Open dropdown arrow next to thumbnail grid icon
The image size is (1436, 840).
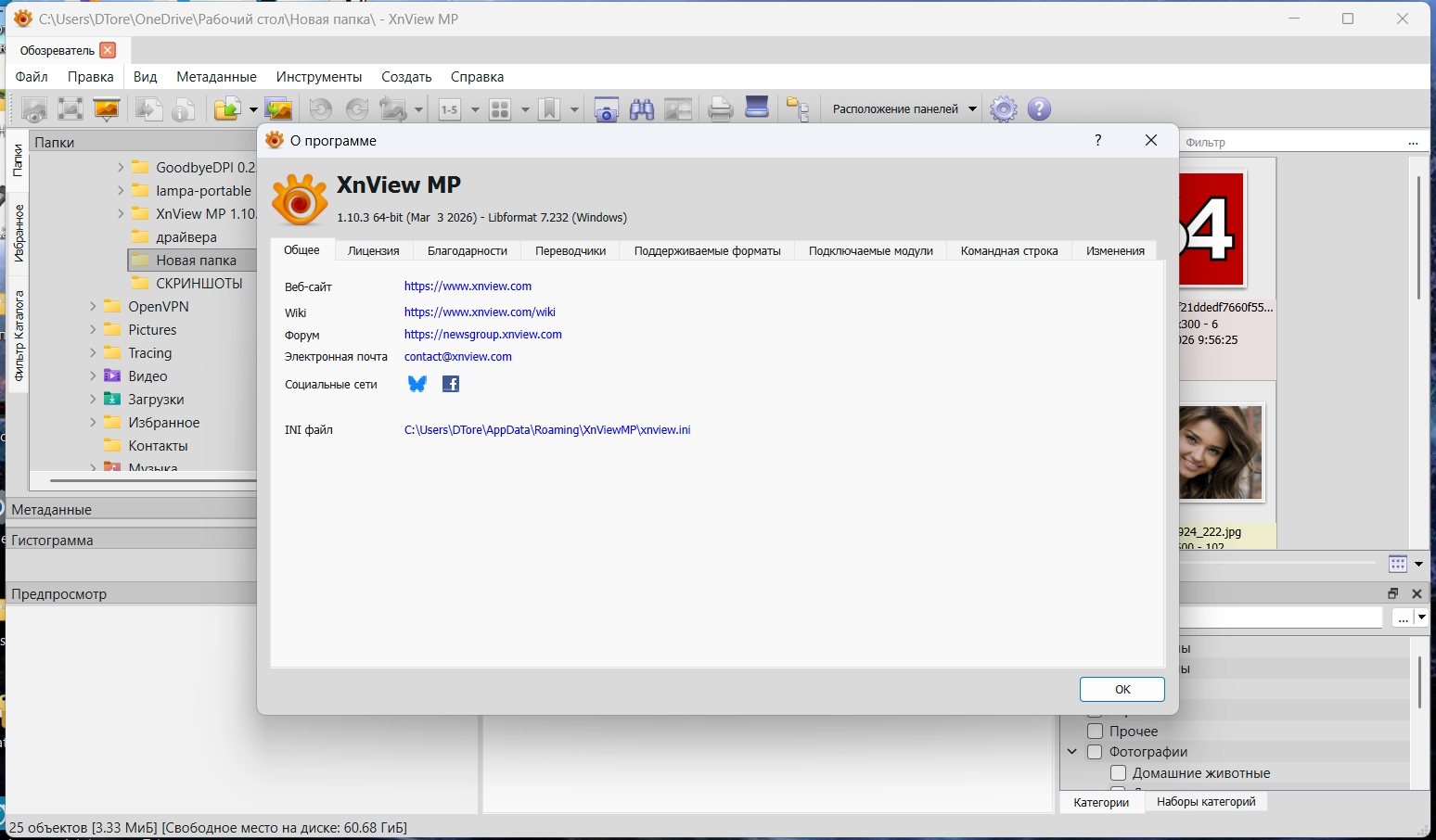[x=525, y=109]
